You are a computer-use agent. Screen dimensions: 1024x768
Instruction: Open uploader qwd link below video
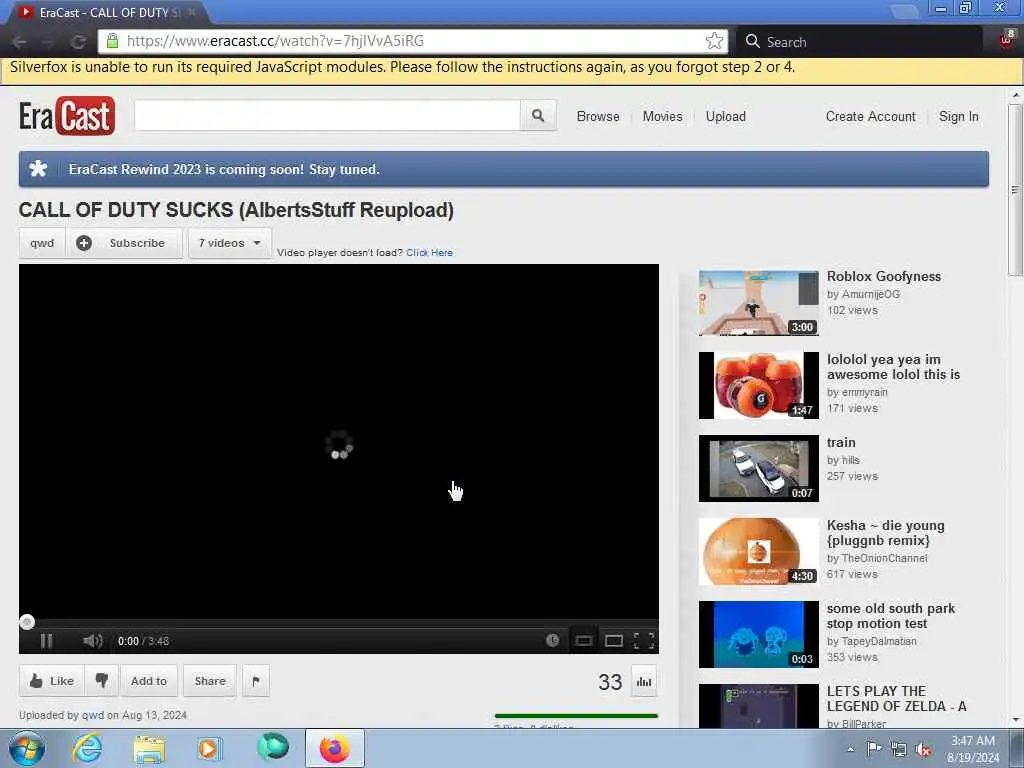[x=93, y=715]
